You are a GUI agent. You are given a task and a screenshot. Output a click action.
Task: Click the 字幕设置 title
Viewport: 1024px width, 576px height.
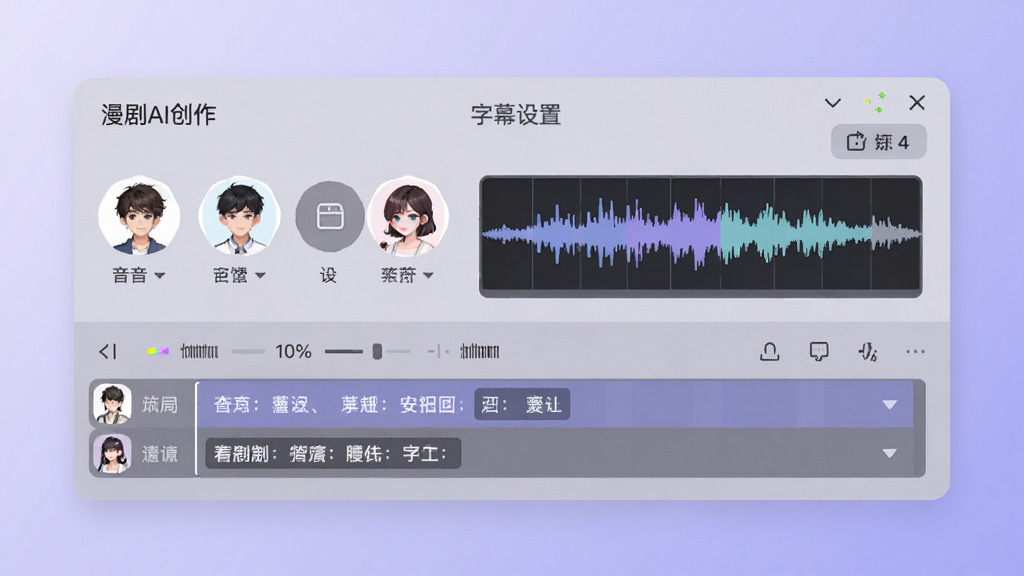[x=516, y=115]
